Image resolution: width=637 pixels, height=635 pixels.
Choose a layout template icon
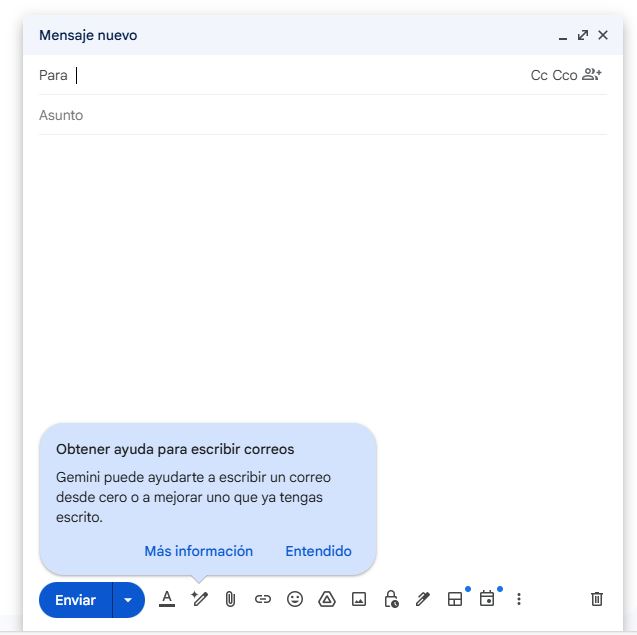click(x=455, y=599)
